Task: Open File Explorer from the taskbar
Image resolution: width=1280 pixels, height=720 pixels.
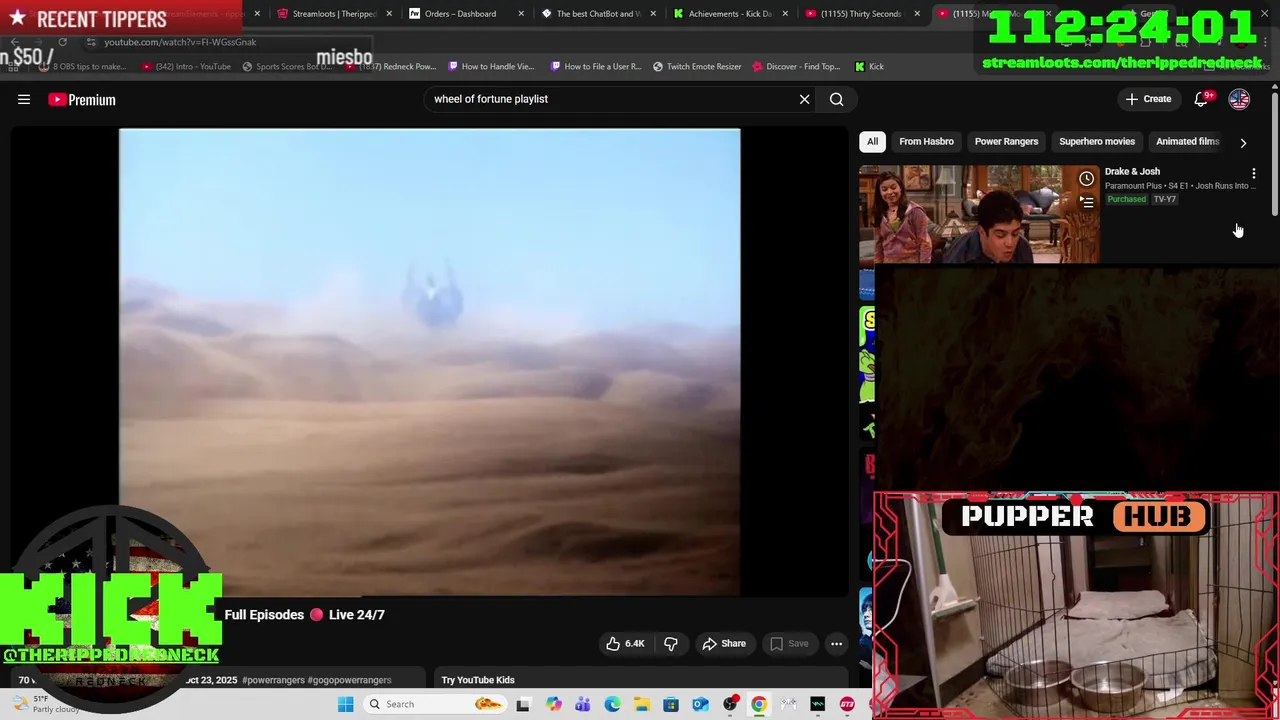Action: click(x=641, y=704)
